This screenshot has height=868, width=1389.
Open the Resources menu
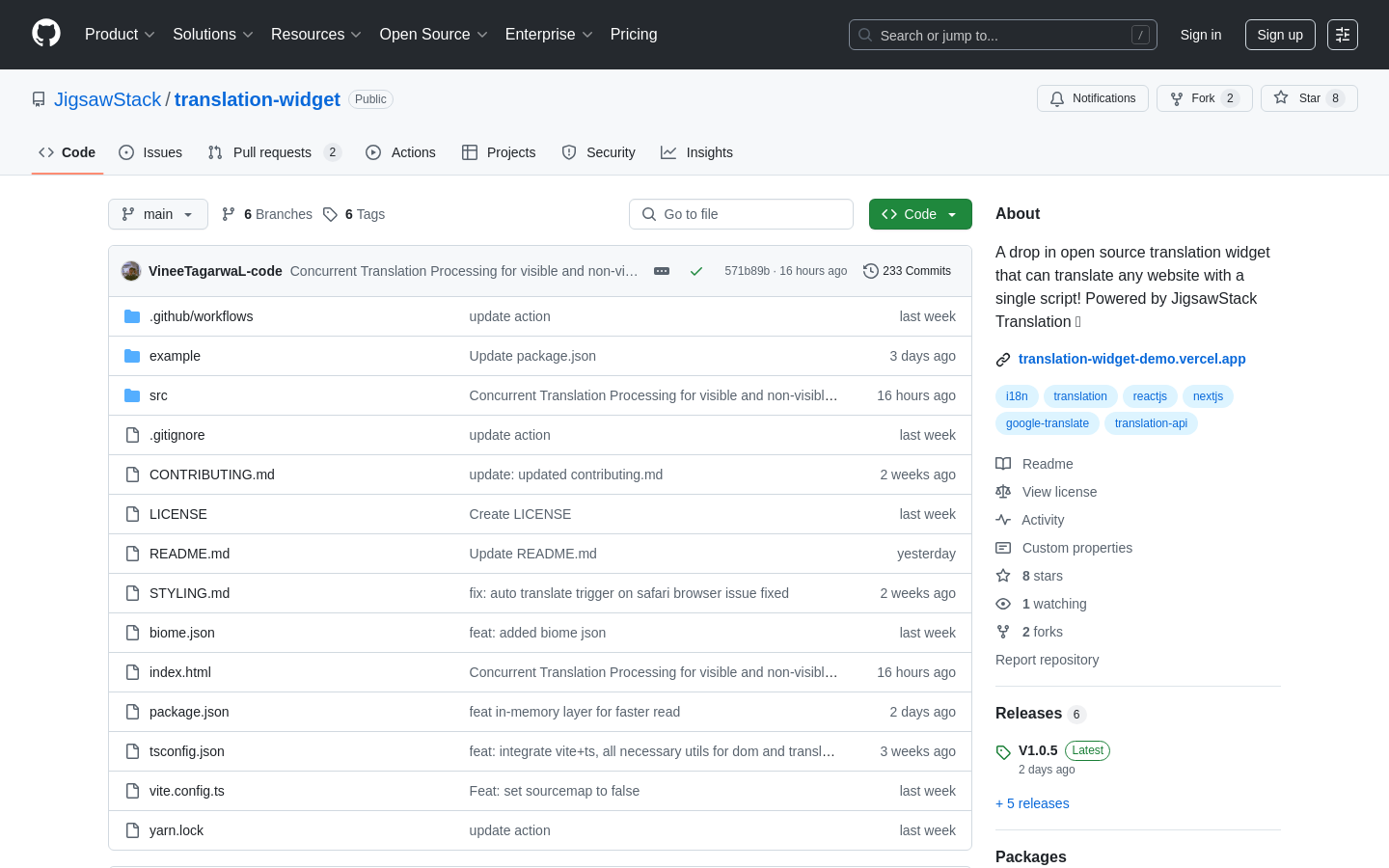(x=316, y=35)
